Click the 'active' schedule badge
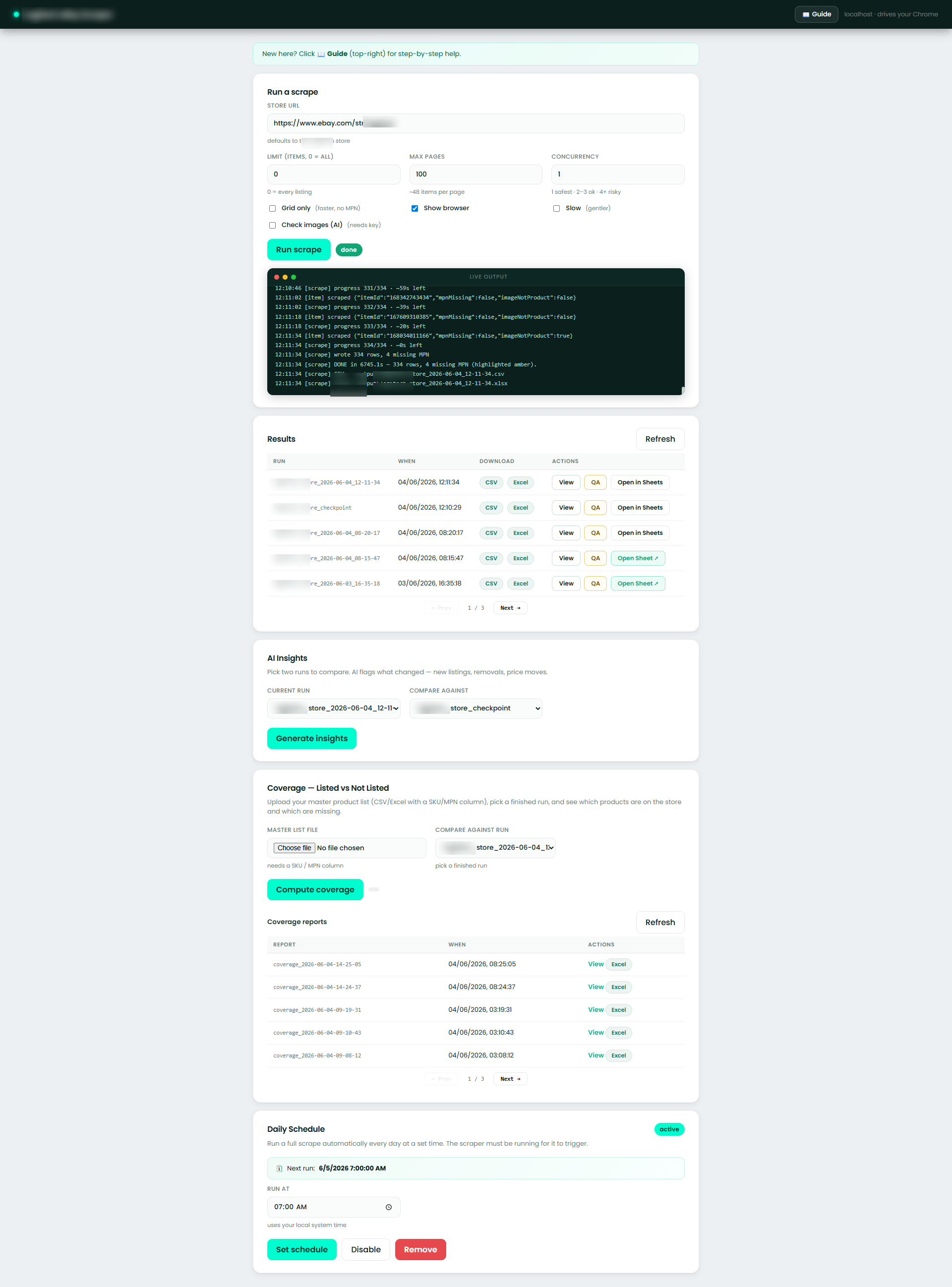Screen dimensions: 952x1287 pos(669,1130)
